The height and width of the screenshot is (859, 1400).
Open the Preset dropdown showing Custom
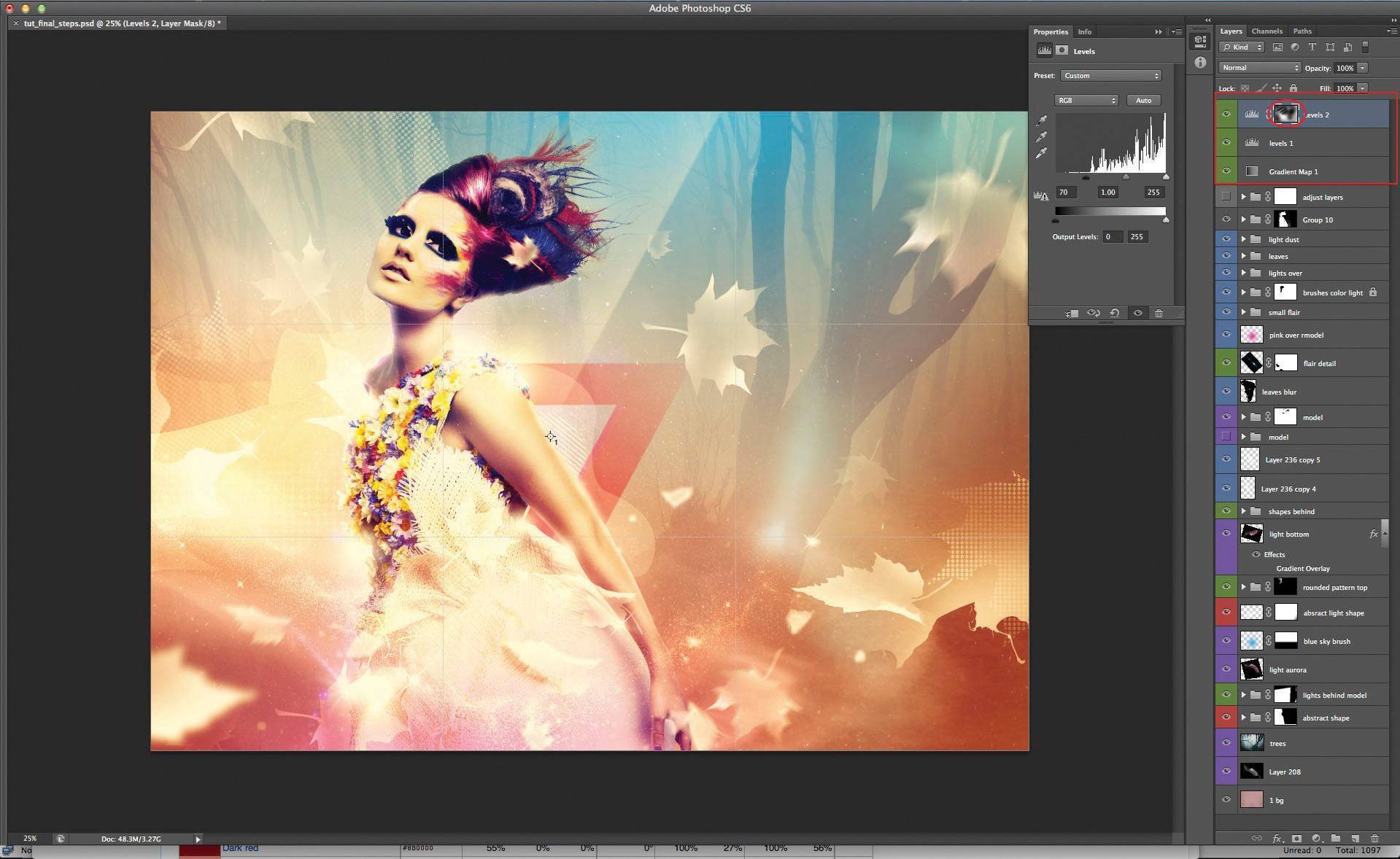(1110, 76)
